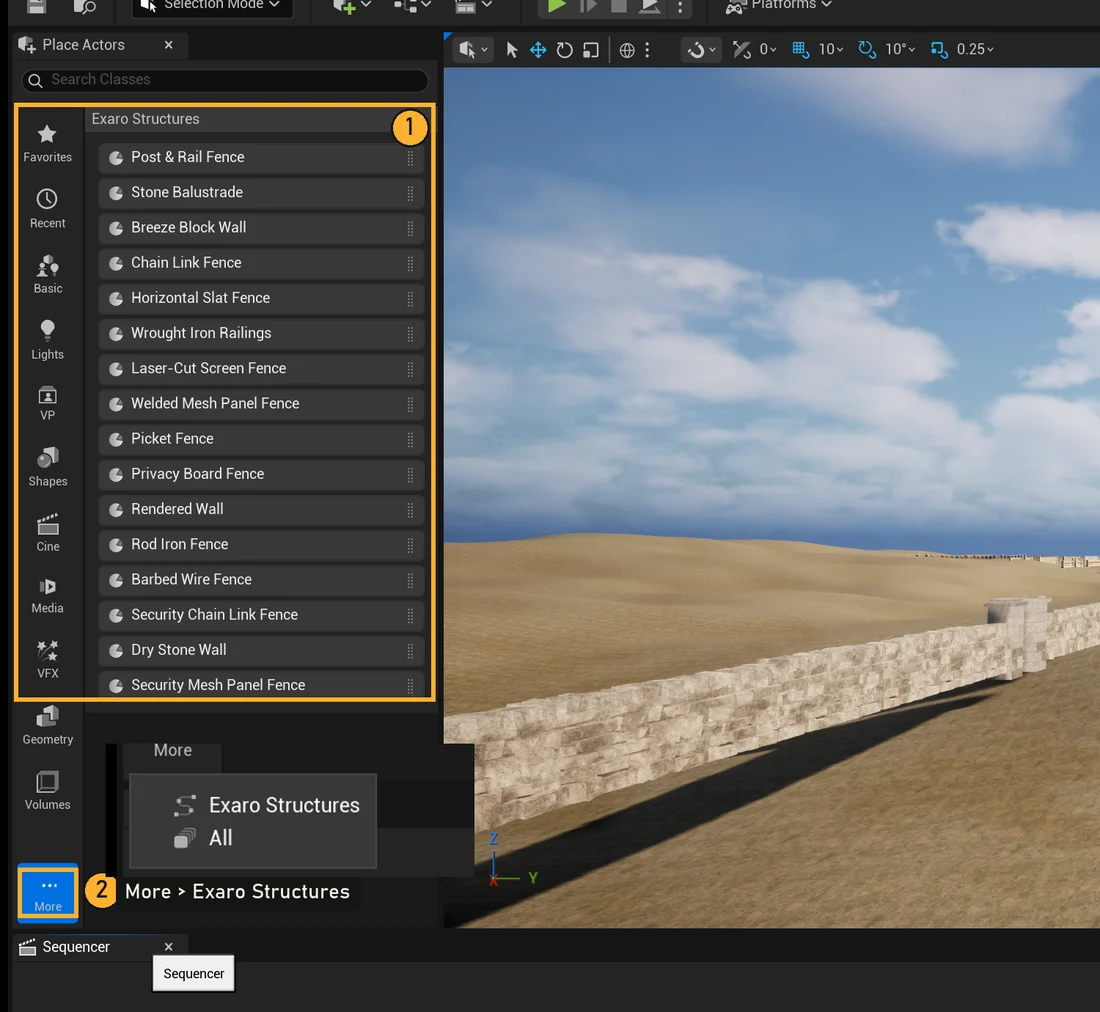Select Rod Iron Fence actor

(x=261, y=544)
